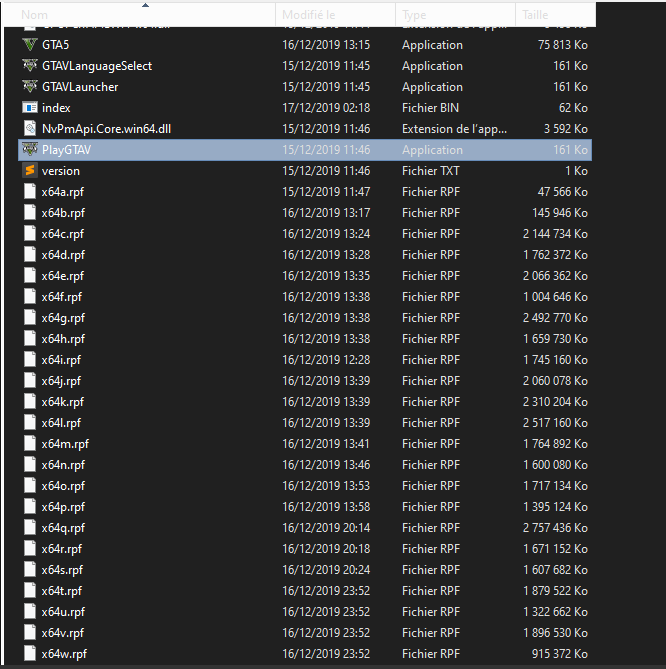Screen dimensions: 666x669
Task: Click the version text file icon
Action: coord(29,171)
